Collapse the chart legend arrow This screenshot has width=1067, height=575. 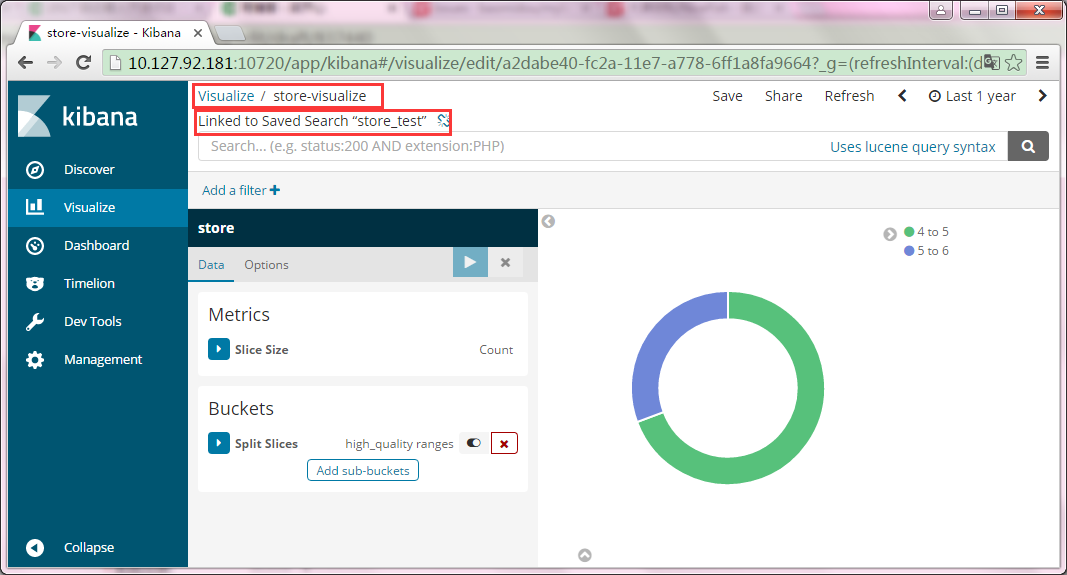click(x=889, y=234)
